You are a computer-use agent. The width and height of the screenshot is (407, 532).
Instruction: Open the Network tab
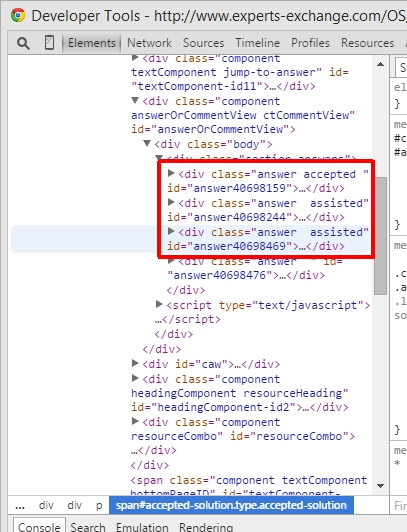pyautogui.click(x=149, y=43)
